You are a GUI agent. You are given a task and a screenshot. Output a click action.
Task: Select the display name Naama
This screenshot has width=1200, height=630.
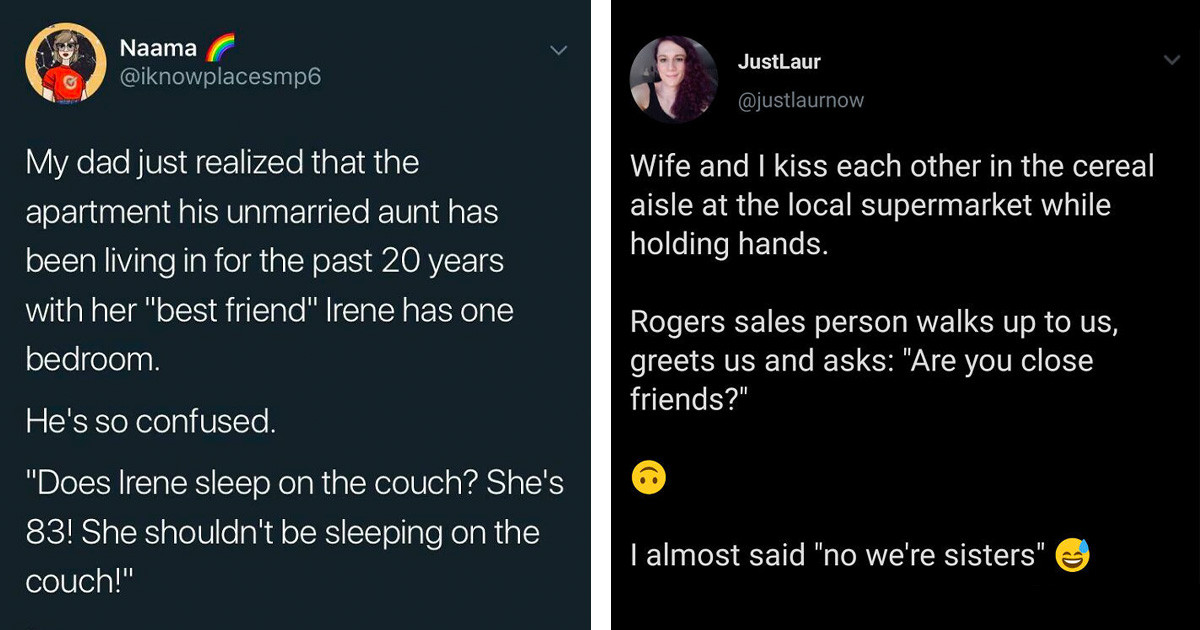click(x=158, y=46)
